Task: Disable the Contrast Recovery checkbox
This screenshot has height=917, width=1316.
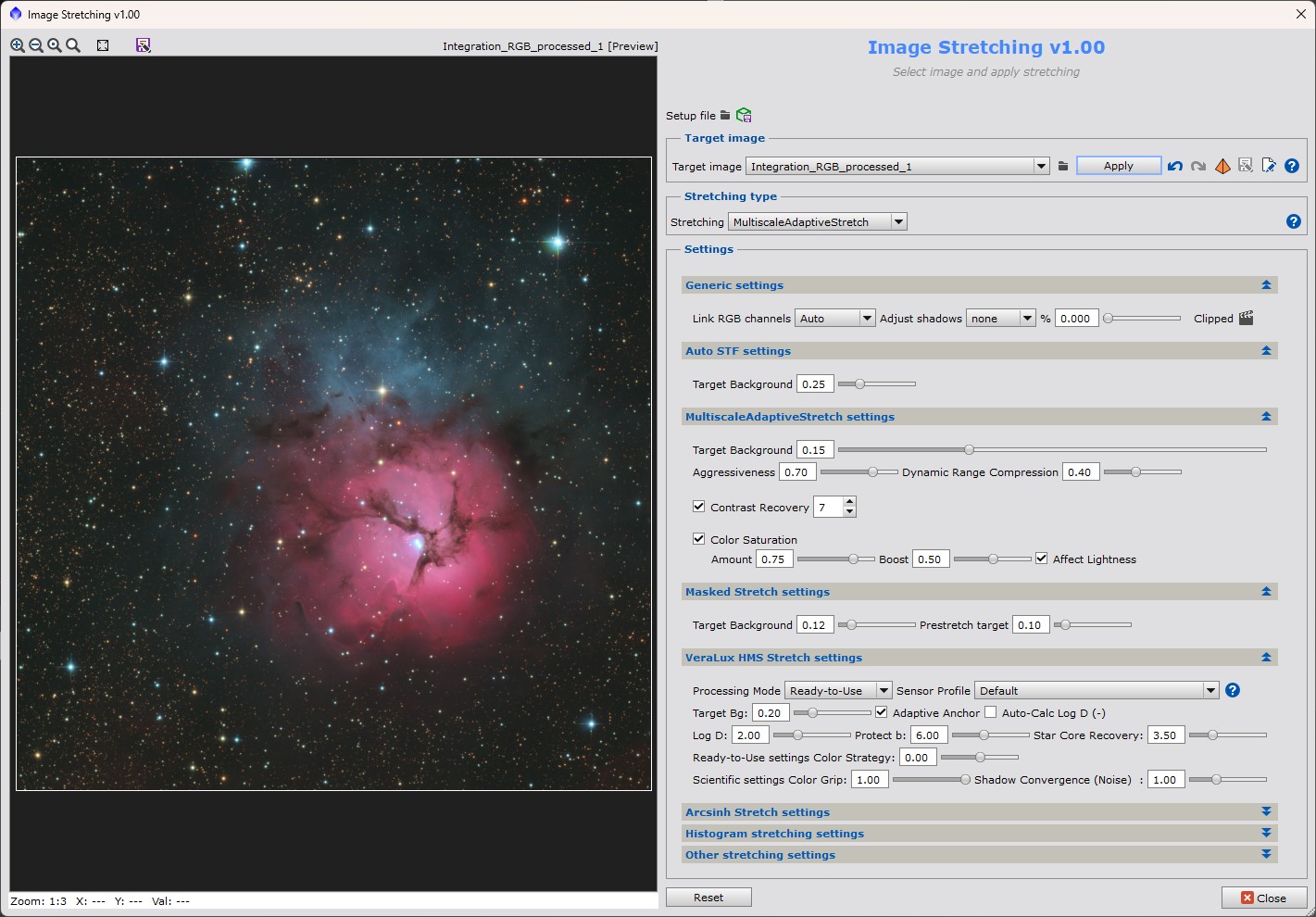Action: coord(699,507)
